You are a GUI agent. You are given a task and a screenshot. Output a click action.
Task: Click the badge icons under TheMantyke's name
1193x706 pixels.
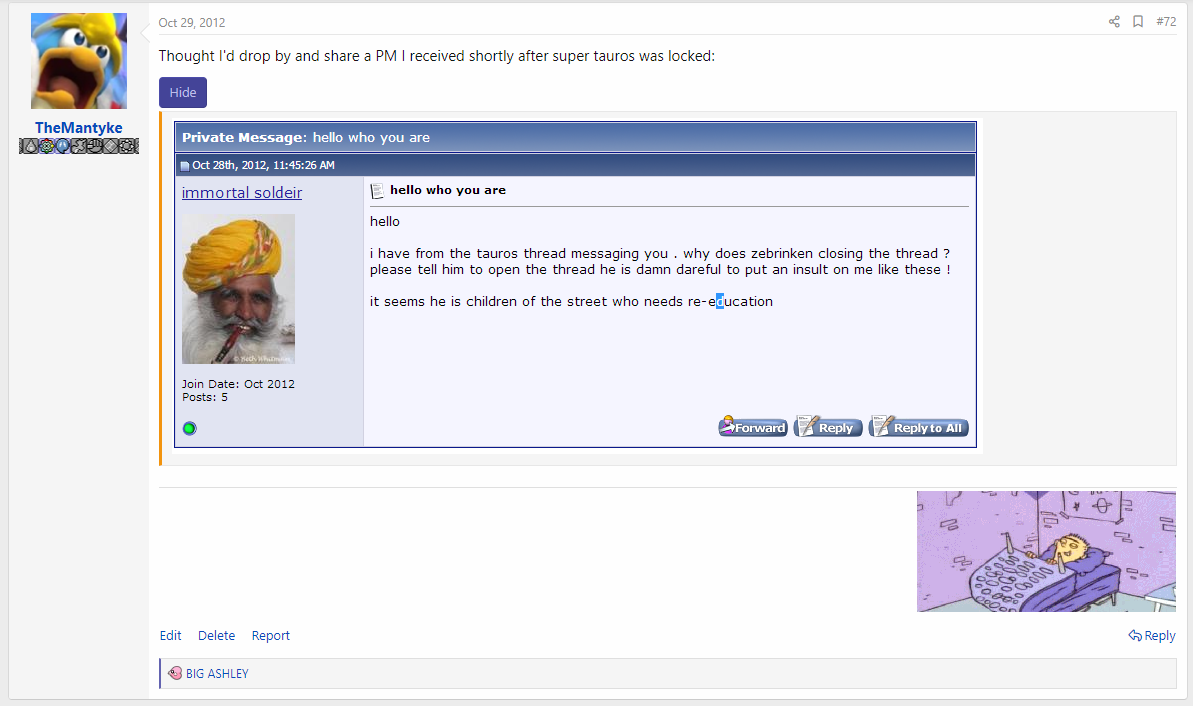click(78, 146)
